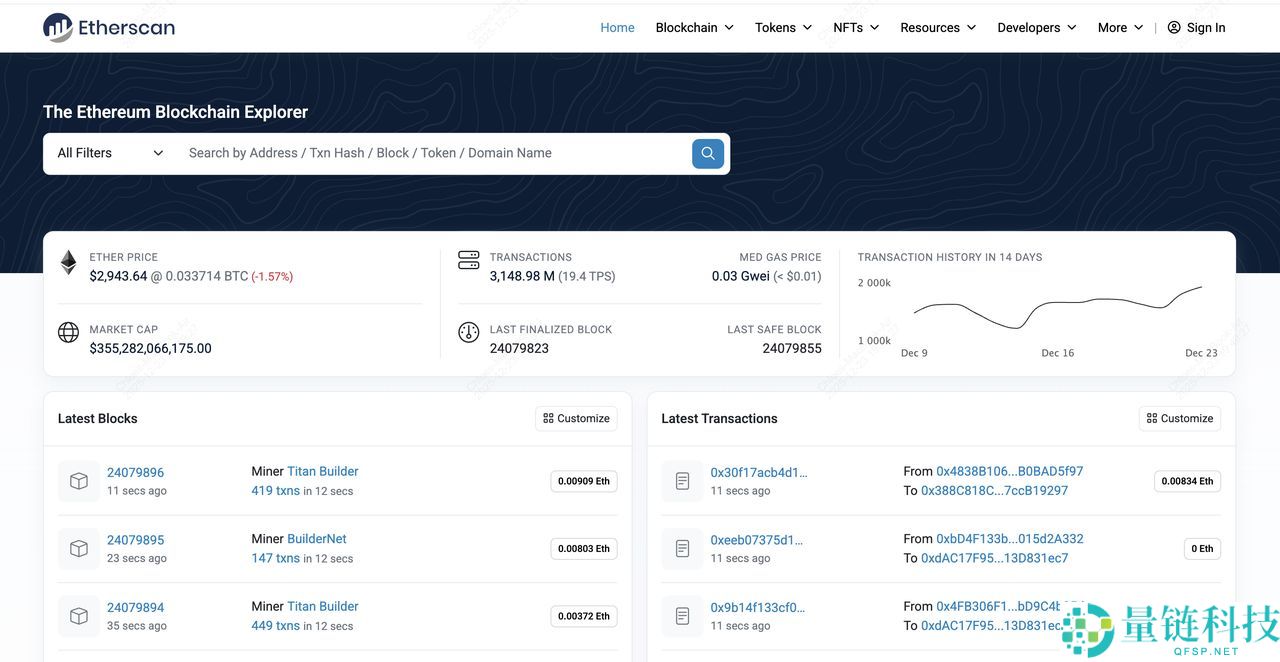Screen dimensions: 1280x662
Task: Open the 147 txns link
Action: (x=276, y=558)
